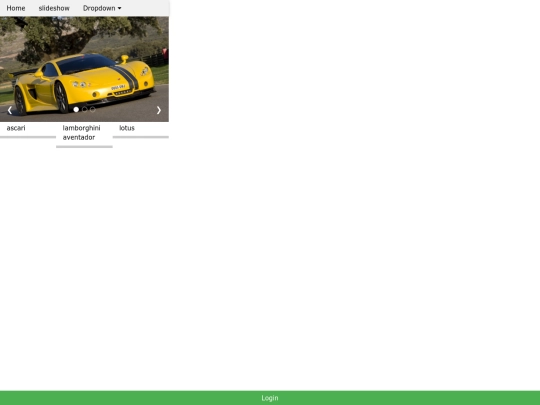The height and width of the screenshot is (405, 540).
Task: Expand the Dropdown menu
Action: [102, 8]
